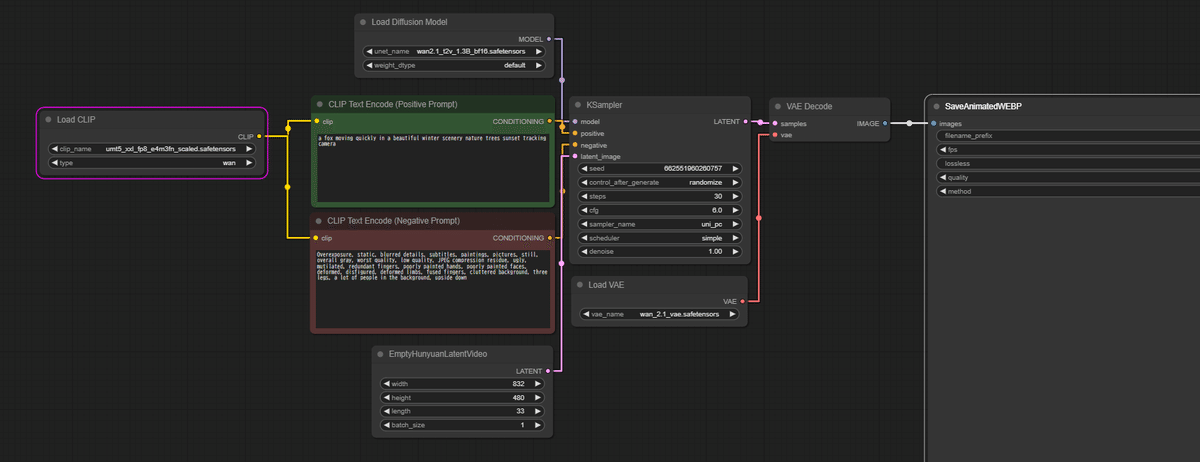Collapse the Positive Prompt node via its title dot
Screen dimensions: 1200x462
tap(319, 104)
